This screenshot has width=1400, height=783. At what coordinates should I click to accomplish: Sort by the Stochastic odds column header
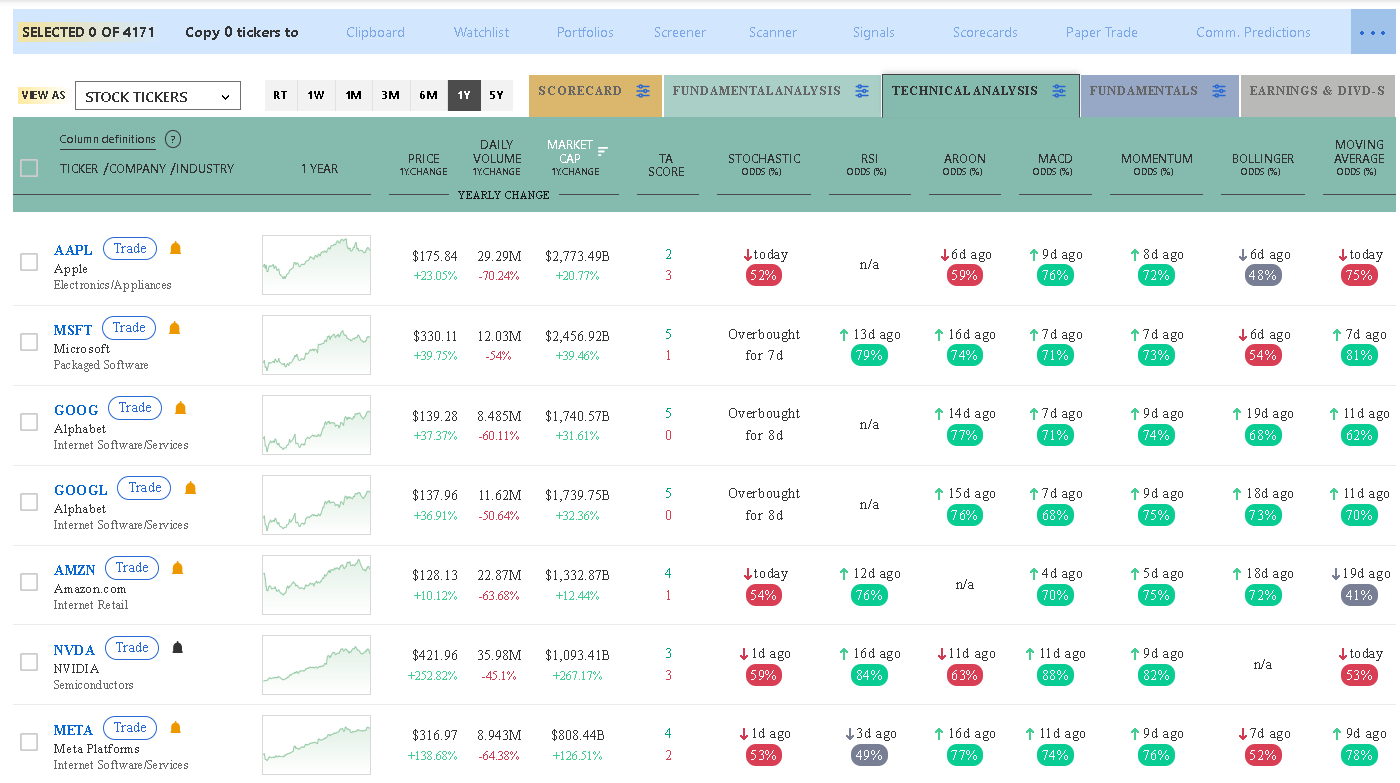tap(764, 165)
